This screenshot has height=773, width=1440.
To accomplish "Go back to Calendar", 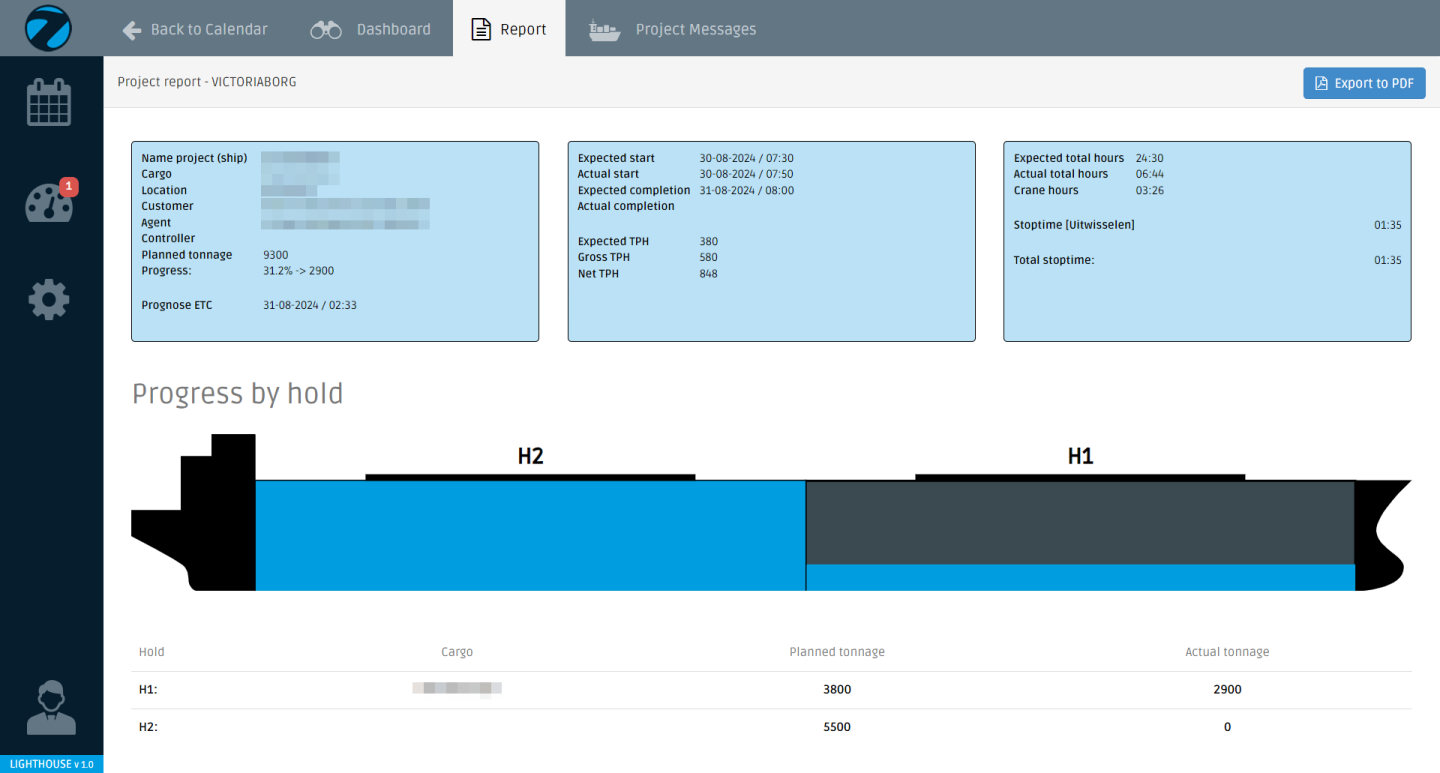I will point(208,29).
